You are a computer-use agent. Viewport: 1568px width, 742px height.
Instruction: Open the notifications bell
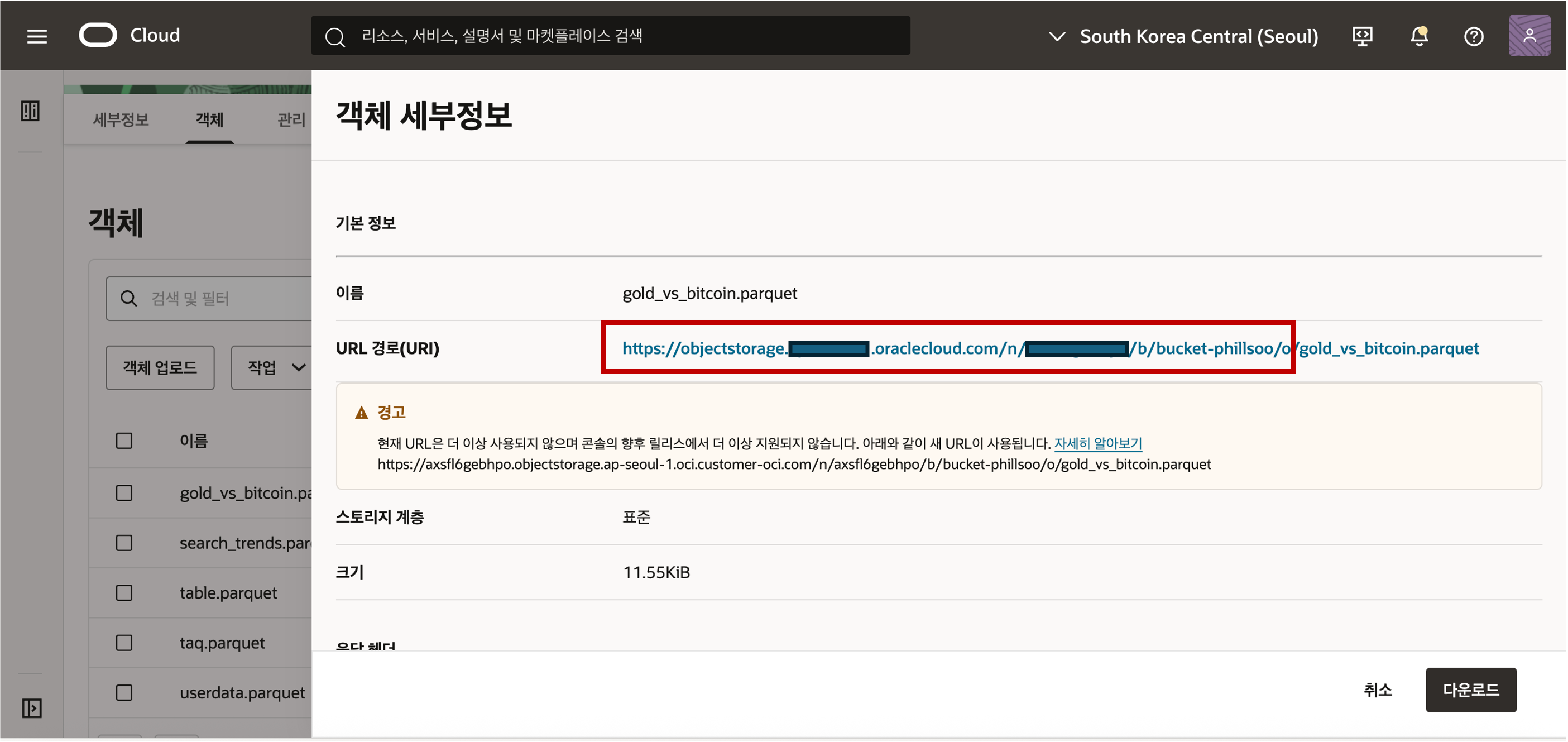click(x=1419, y=36)
